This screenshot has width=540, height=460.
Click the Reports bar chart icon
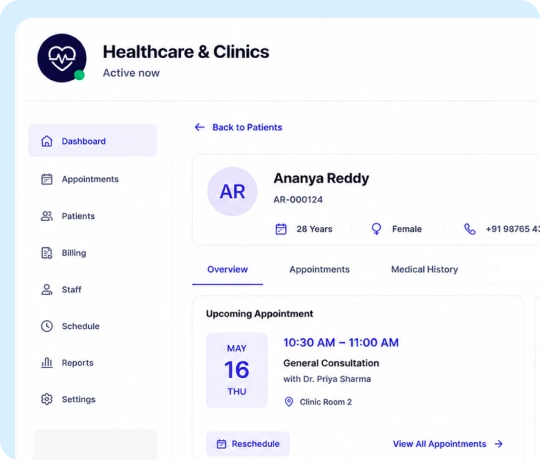(47, 363)
